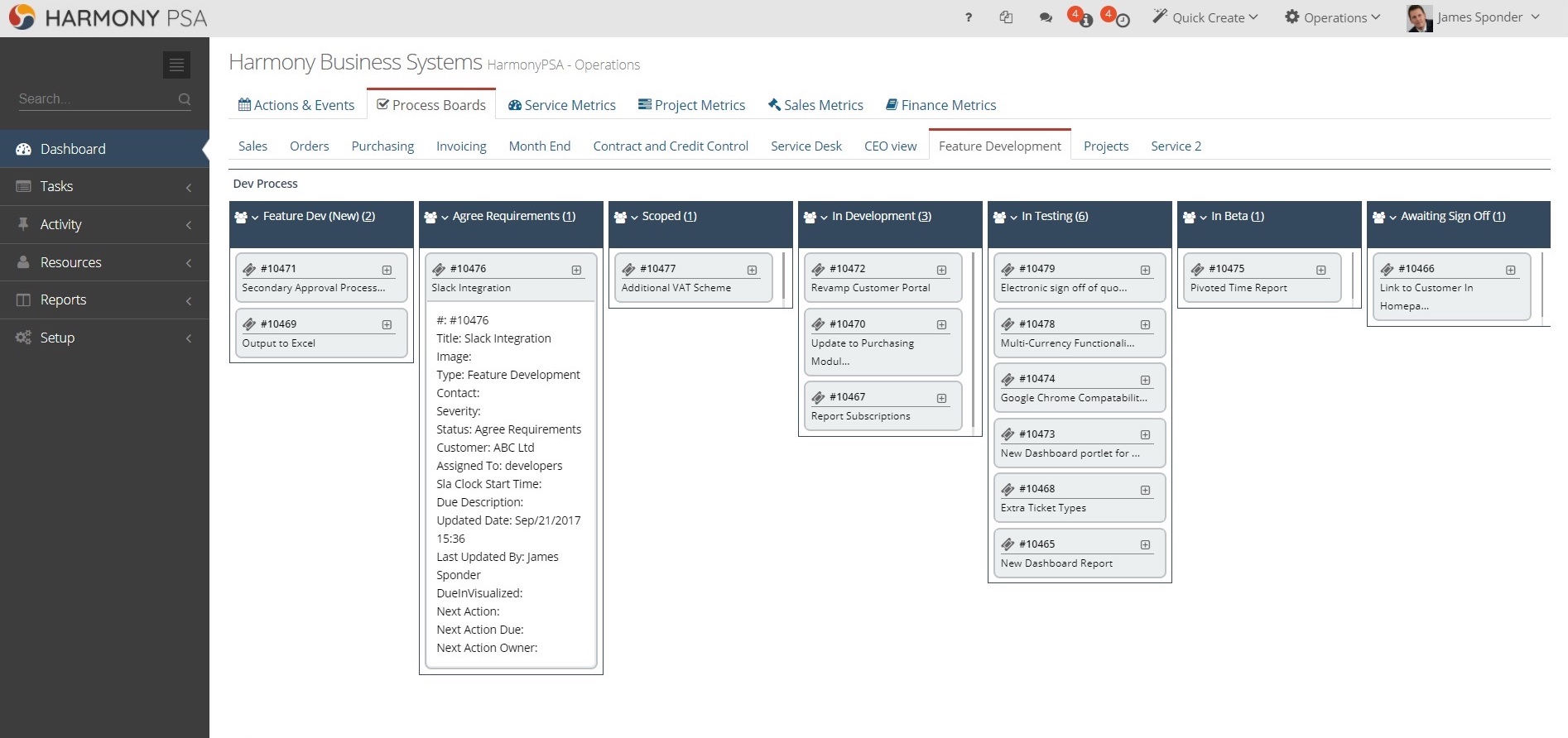This screenshot has height=738, width=1568.
Task: Click ticket icon on card #10479
Action: [x=1008, y=269]
